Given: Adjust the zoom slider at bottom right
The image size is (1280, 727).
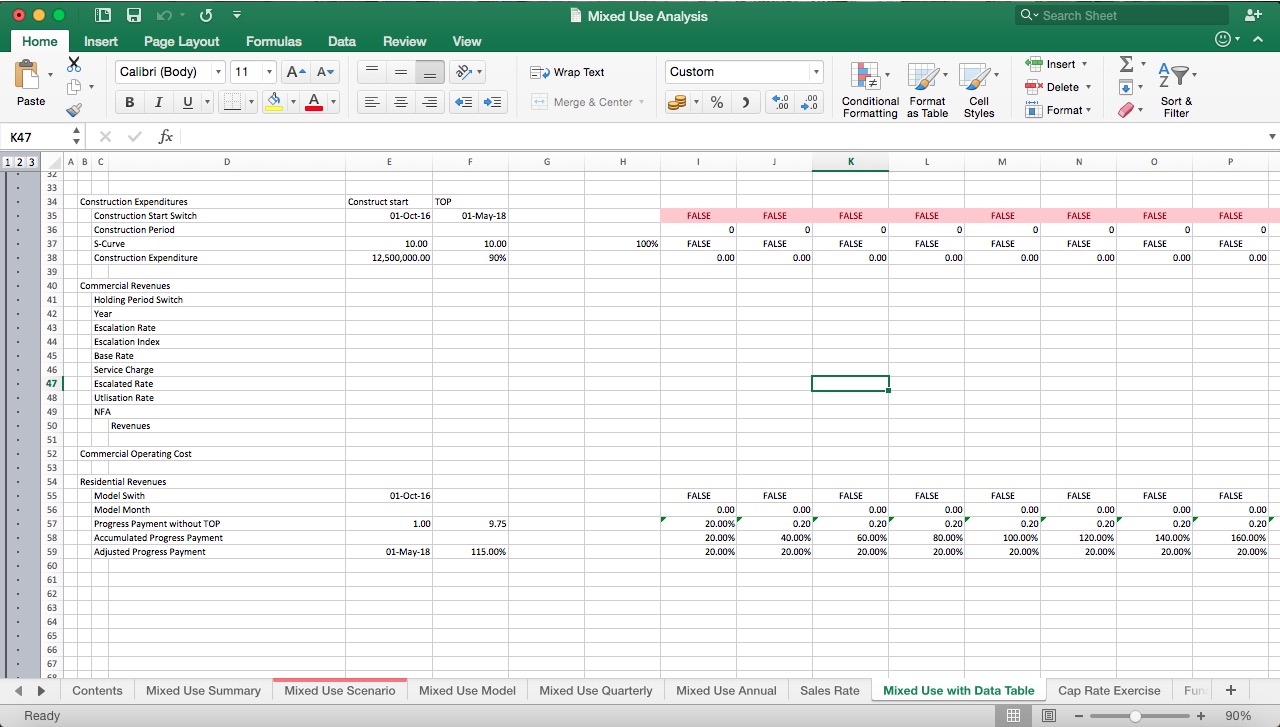Looking at the screenshot, I should tap(1135, 715).
